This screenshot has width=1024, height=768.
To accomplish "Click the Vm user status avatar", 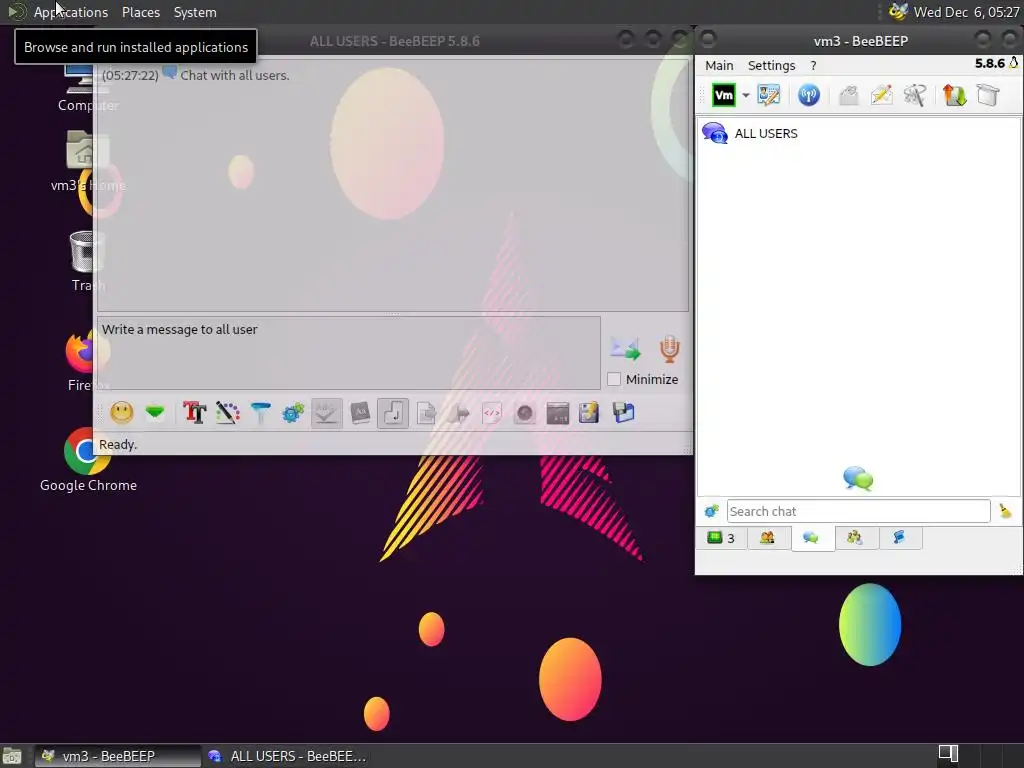I will pyautogui.click(x=724, y=95).
